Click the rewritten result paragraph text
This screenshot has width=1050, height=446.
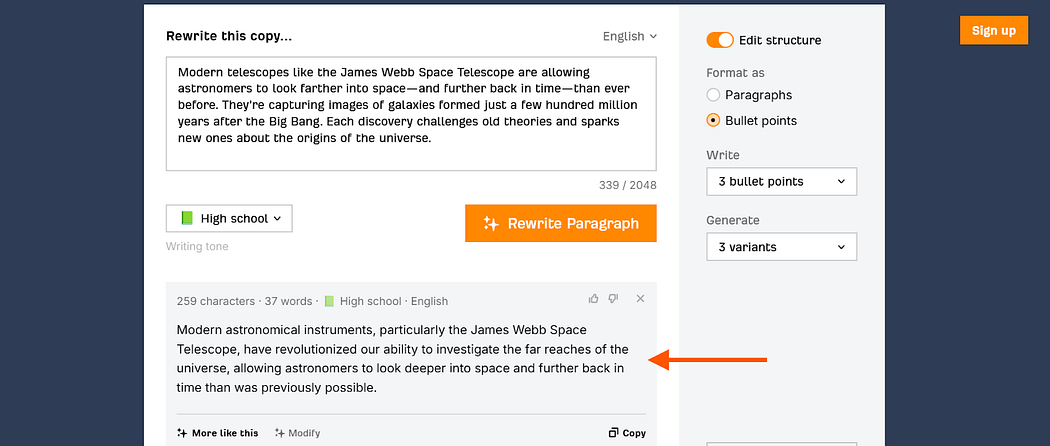[x=402, y=358]
